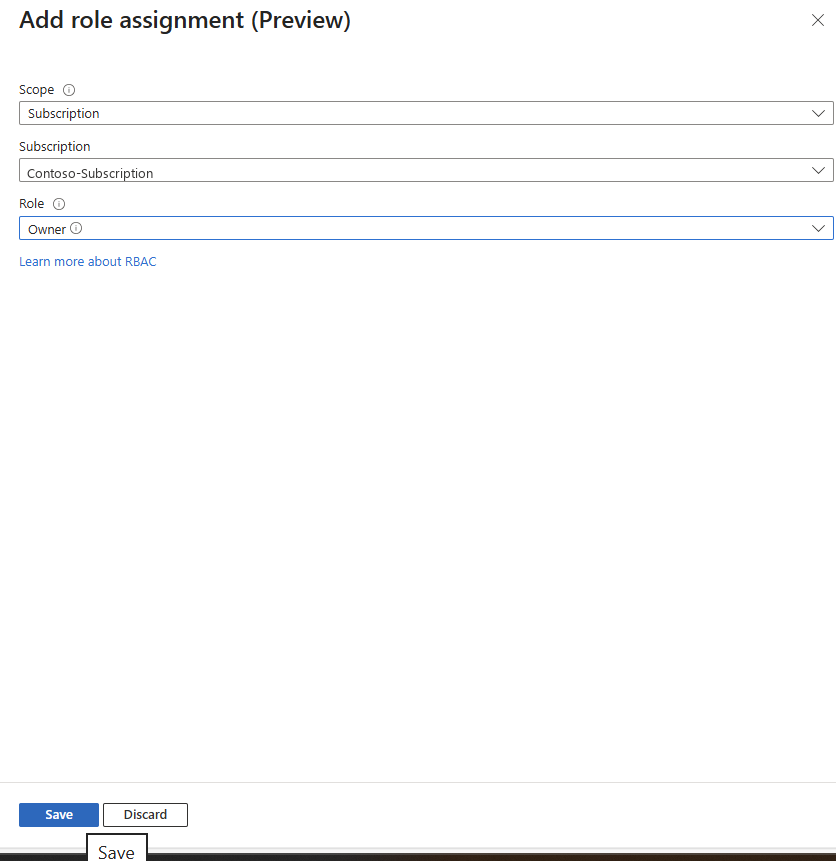Discard the role assignment changes
The height and width of the screenshot is (861, 836).
click(146, 814)
